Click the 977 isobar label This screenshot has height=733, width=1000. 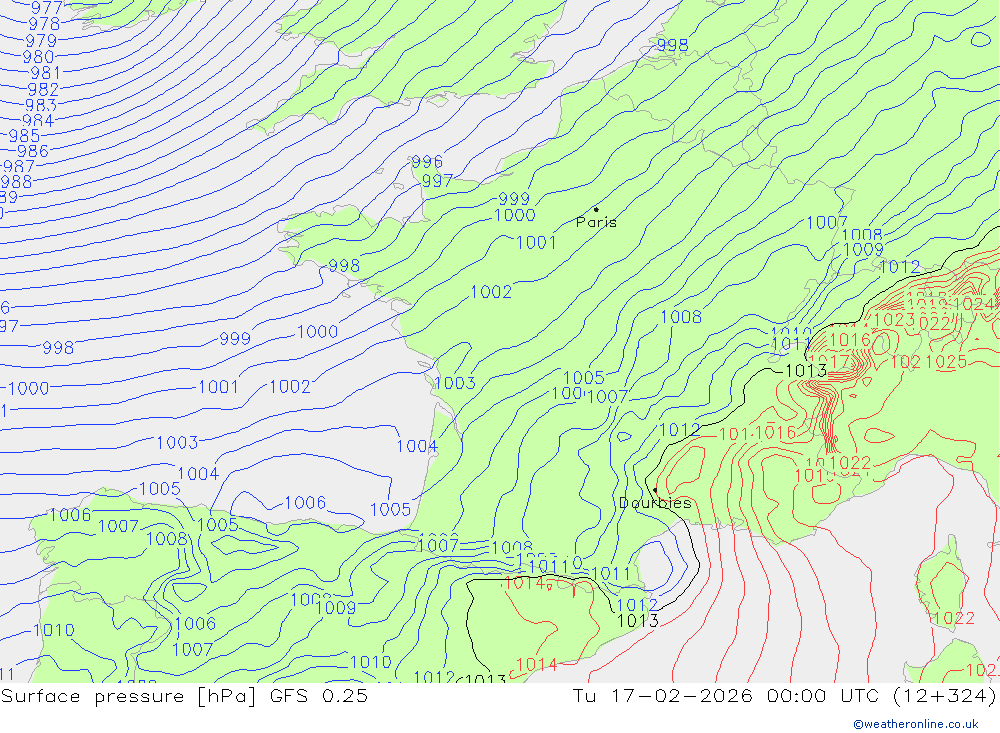pos(47,8)
